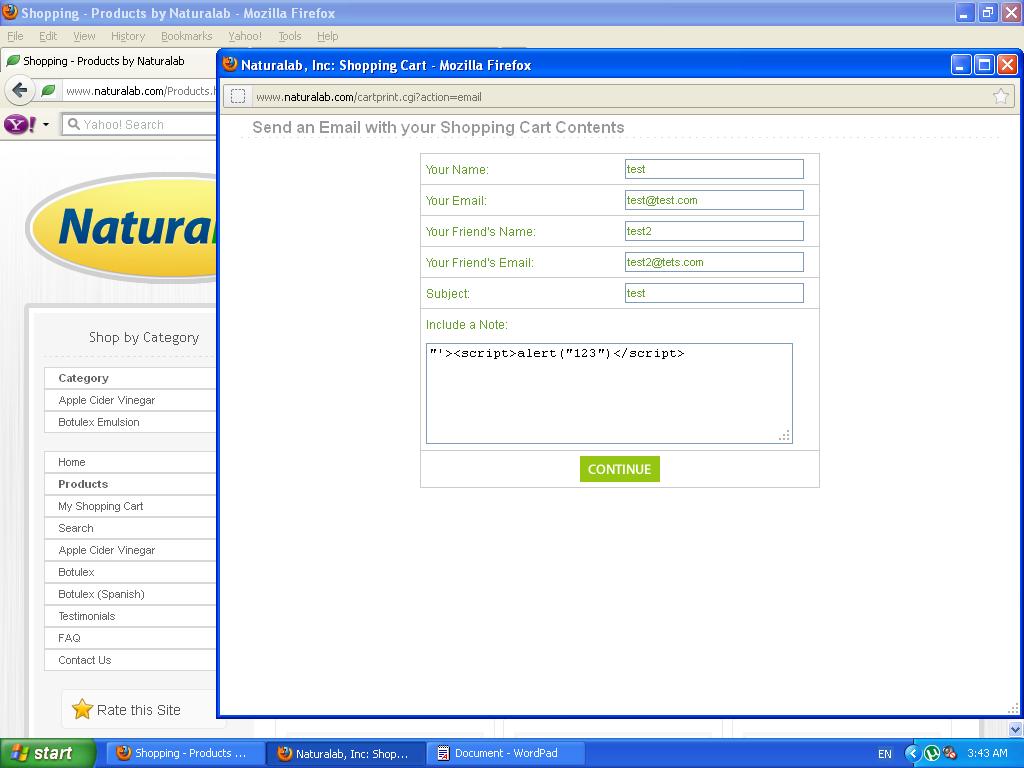
Task: Open the dropdown arrow beside Yahoo! logo
Action: [46, 124]
